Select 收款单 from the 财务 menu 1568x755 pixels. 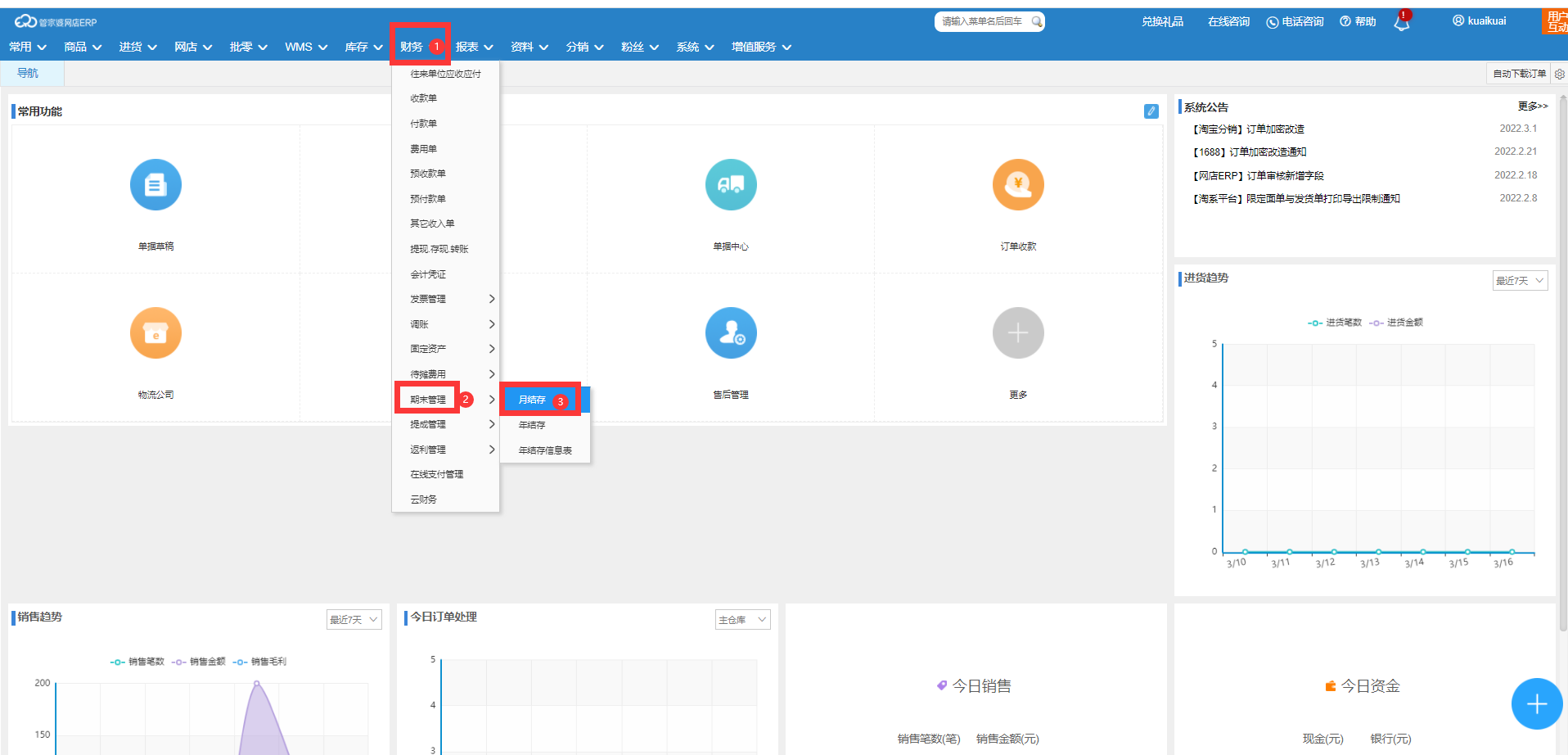click(x=424, y=98)
